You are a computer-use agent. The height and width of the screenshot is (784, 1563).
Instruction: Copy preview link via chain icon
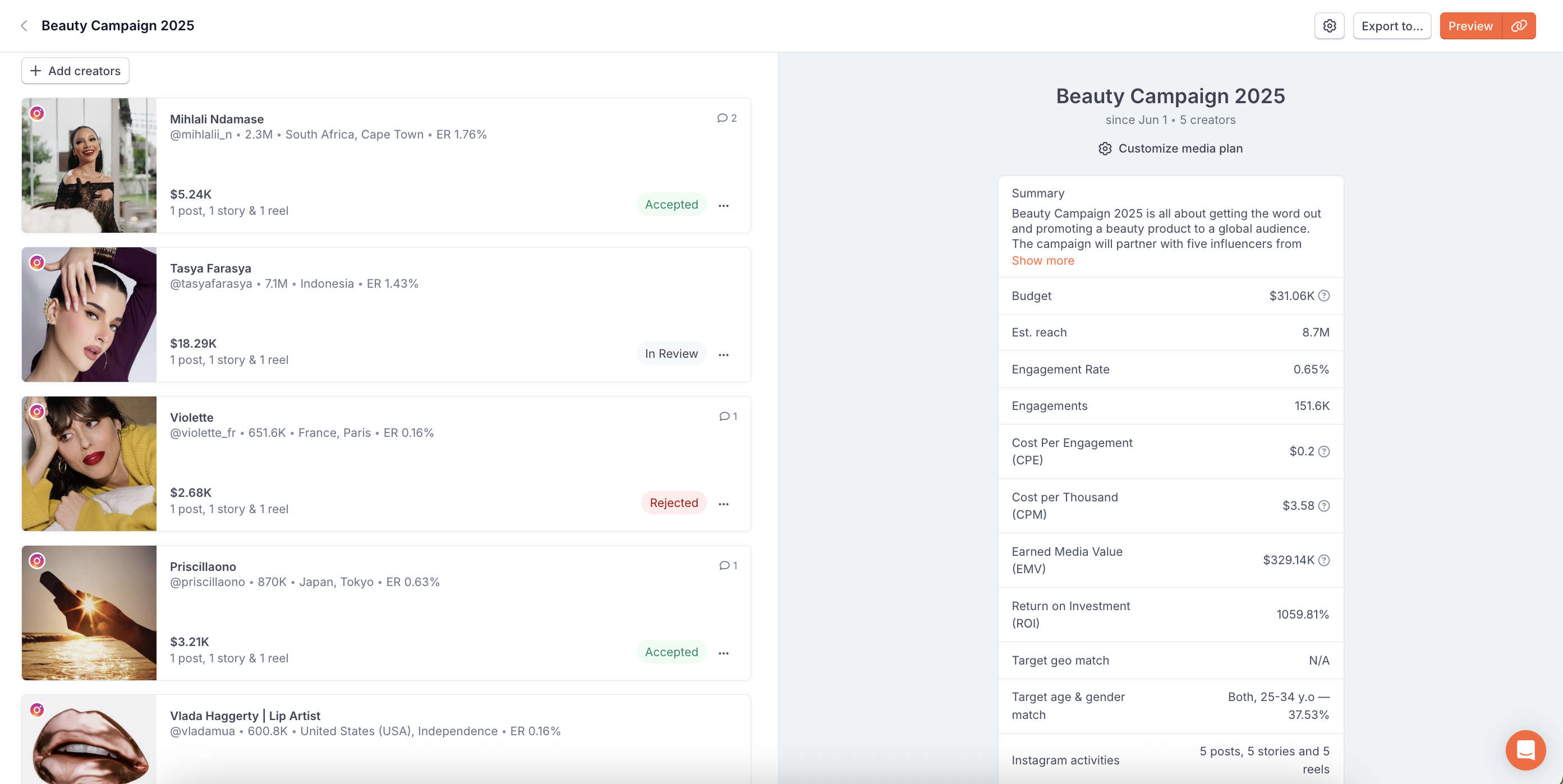[1519, 26]
